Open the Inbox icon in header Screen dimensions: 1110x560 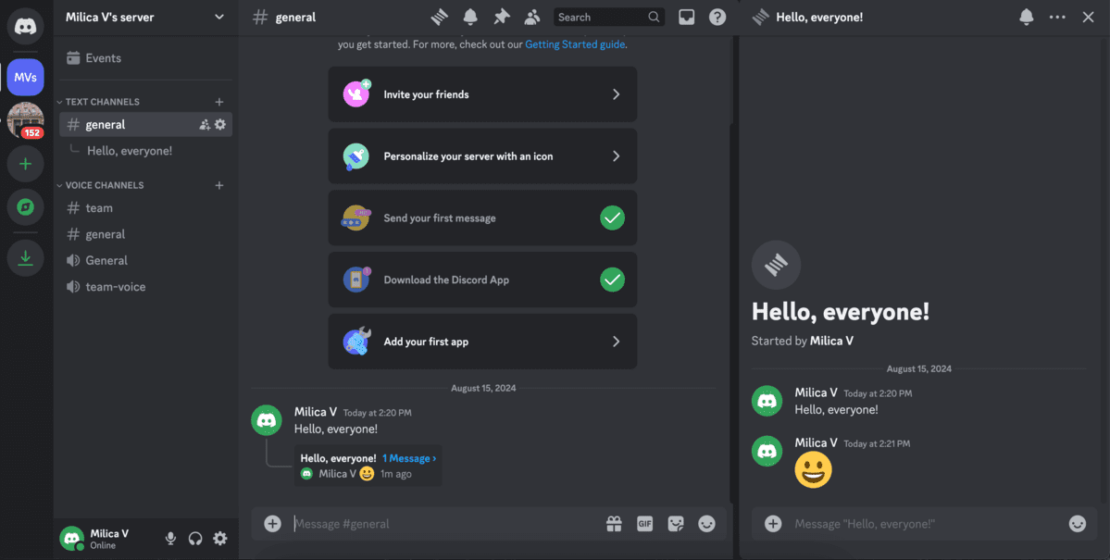(686, 17)
